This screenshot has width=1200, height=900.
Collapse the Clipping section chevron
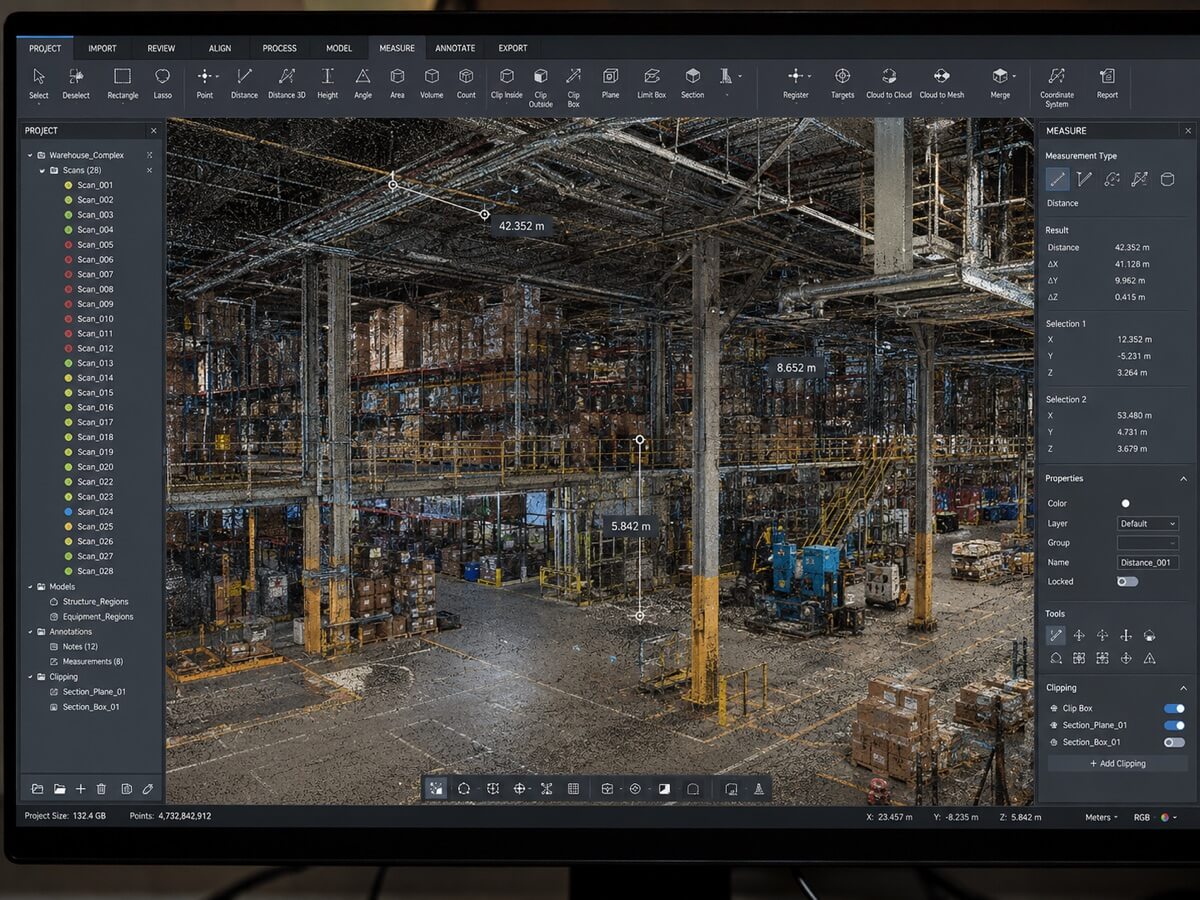[1183, 688]
